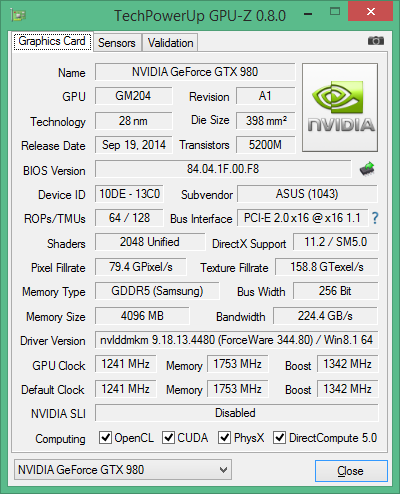Open GPU-Z title bar app icon menu
Screen dimensions: 400x494
tap(18, 15)
